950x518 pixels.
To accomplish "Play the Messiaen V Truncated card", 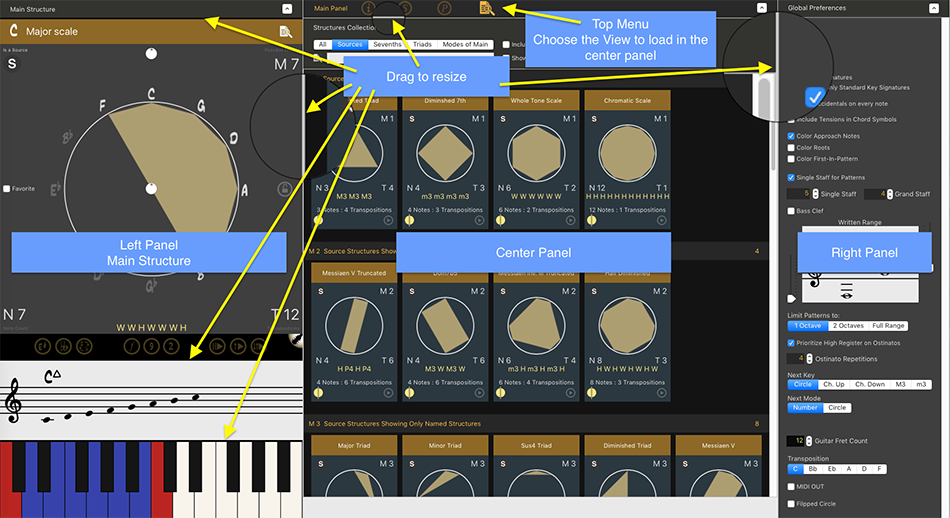I will (x=388, y=393).
